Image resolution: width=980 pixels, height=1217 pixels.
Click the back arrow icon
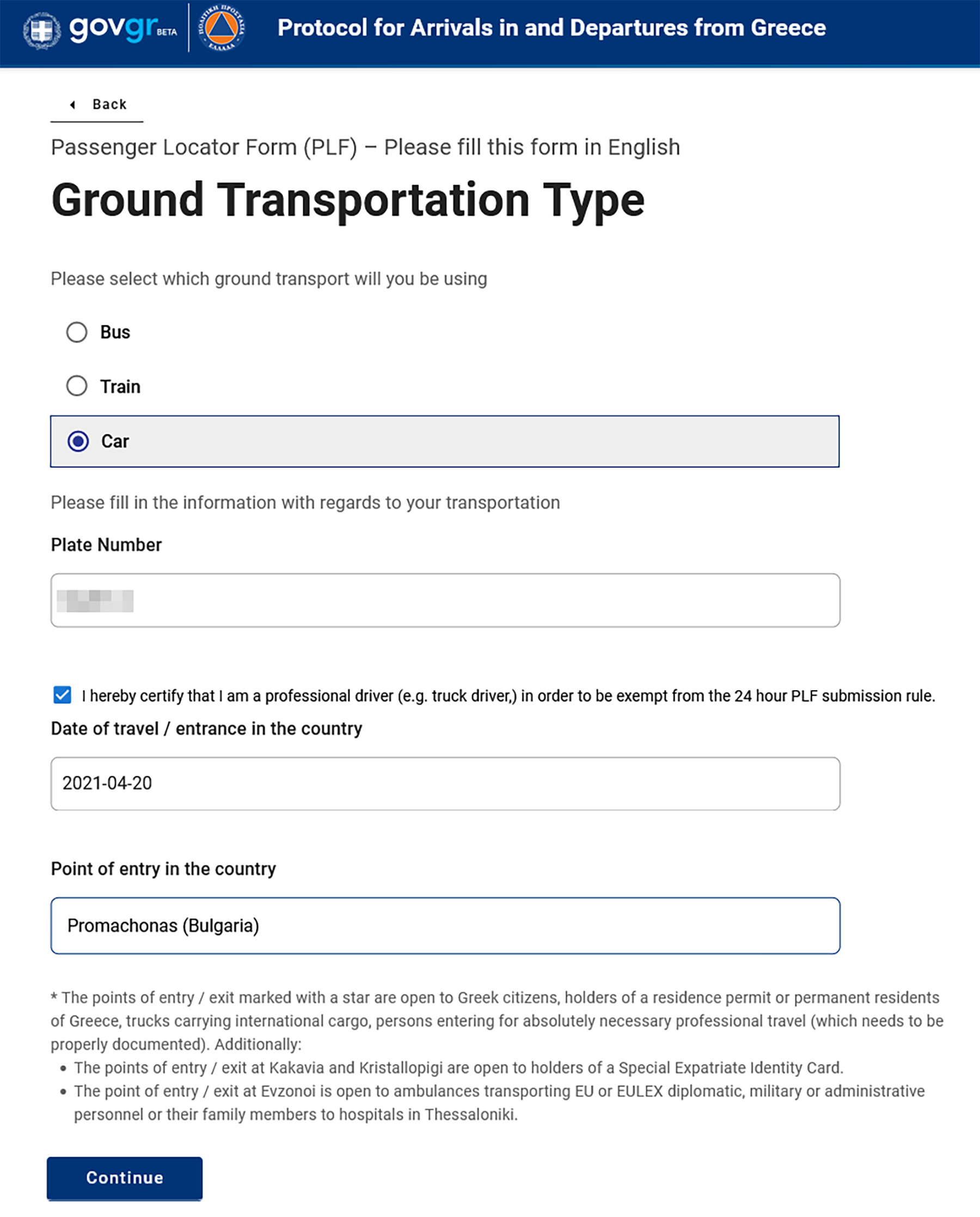coord(72,105)
